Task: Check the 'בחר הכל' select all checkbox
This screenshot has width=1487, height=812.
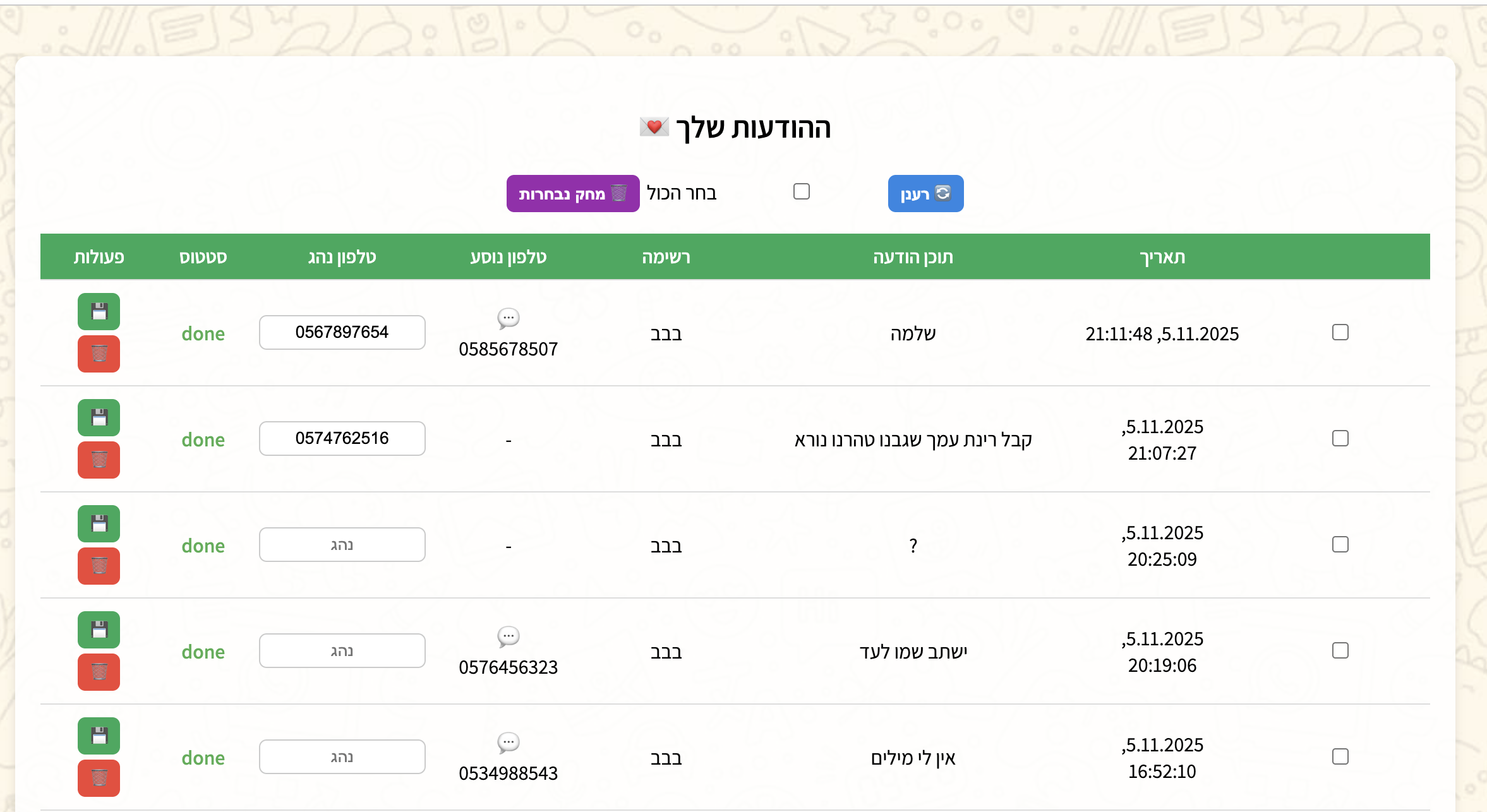Action: pos(801,191)
